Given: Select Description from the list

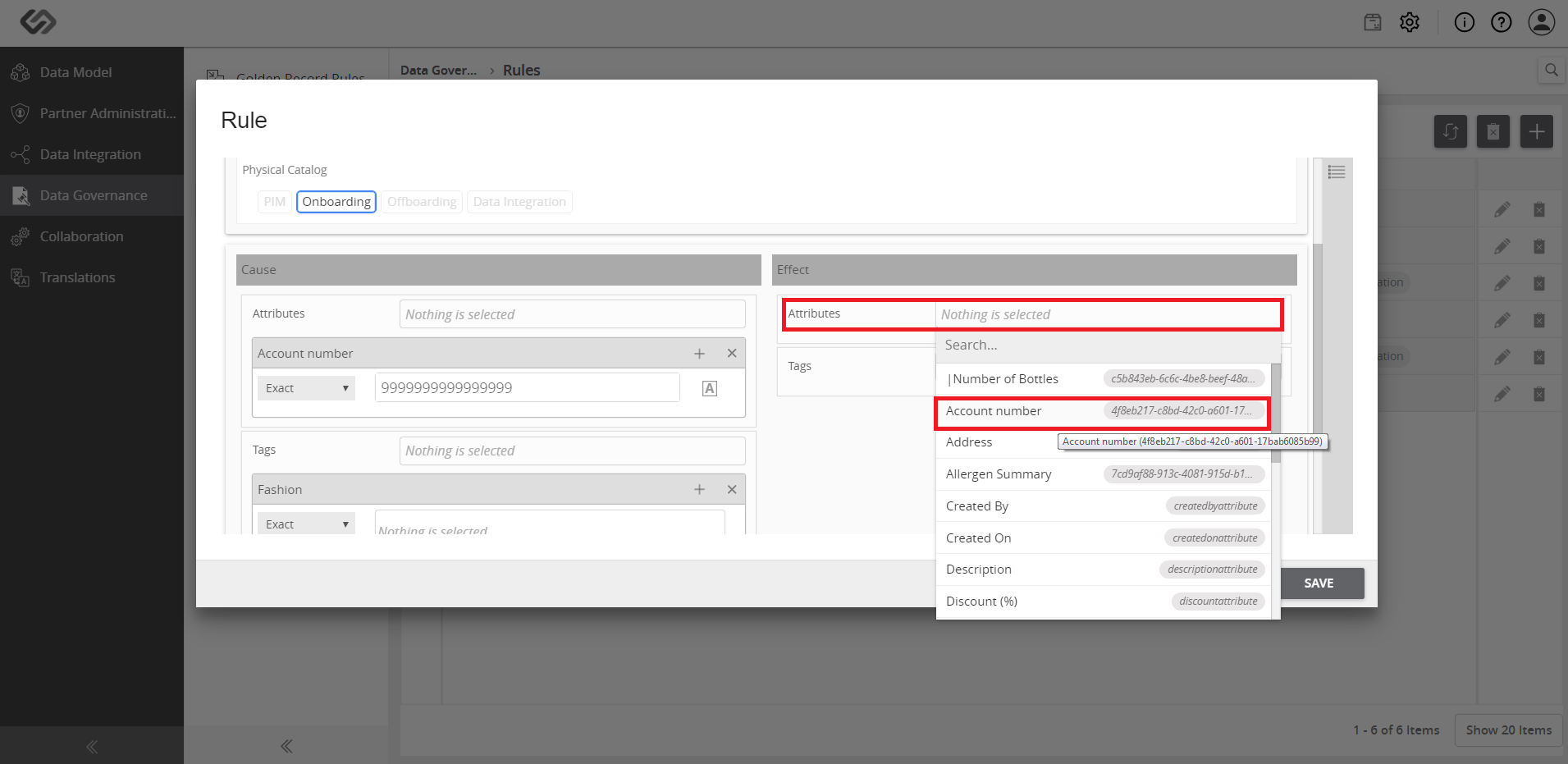Looking at the screenshot, I should pos(1104,570).
